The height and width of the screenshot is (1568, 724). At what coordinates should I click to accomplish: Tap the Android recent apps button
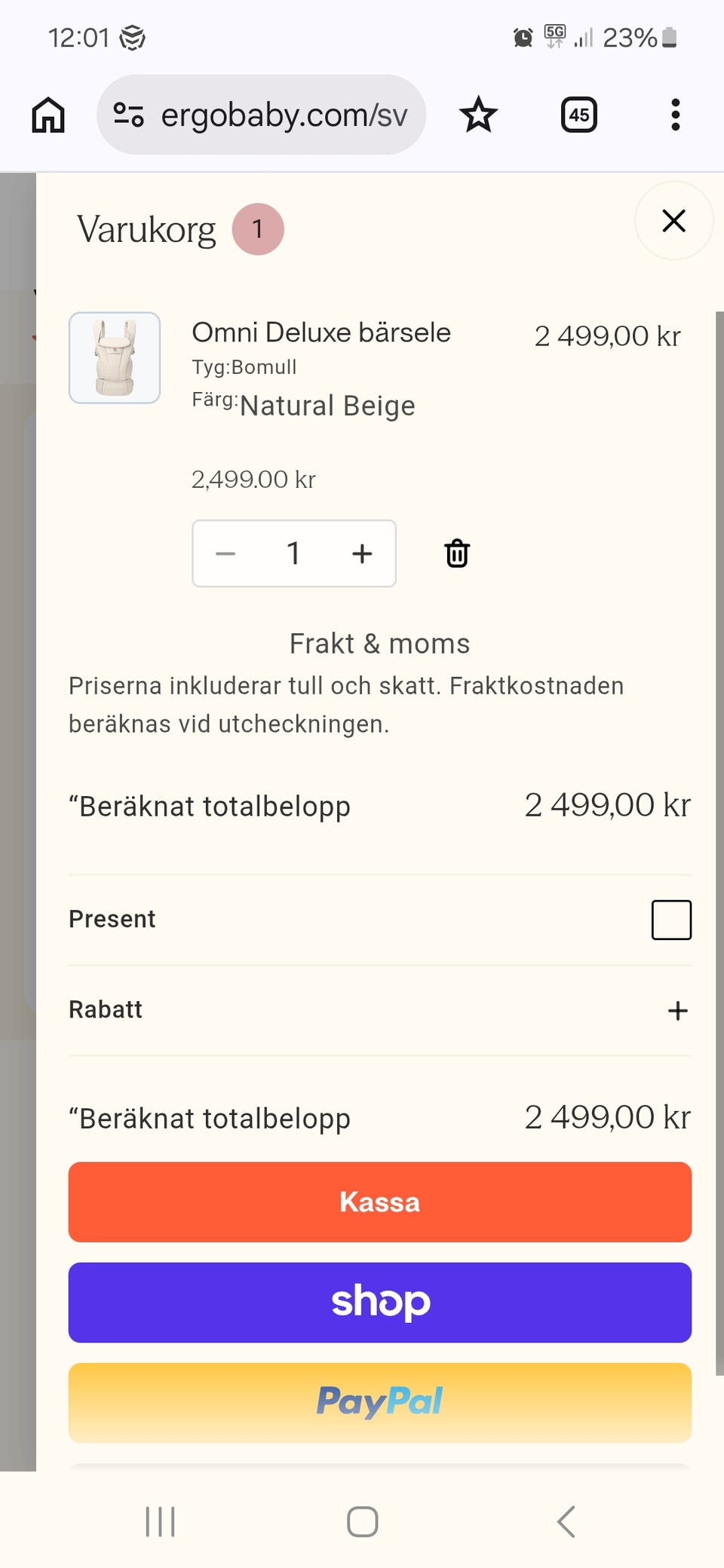click(160, 1521)
